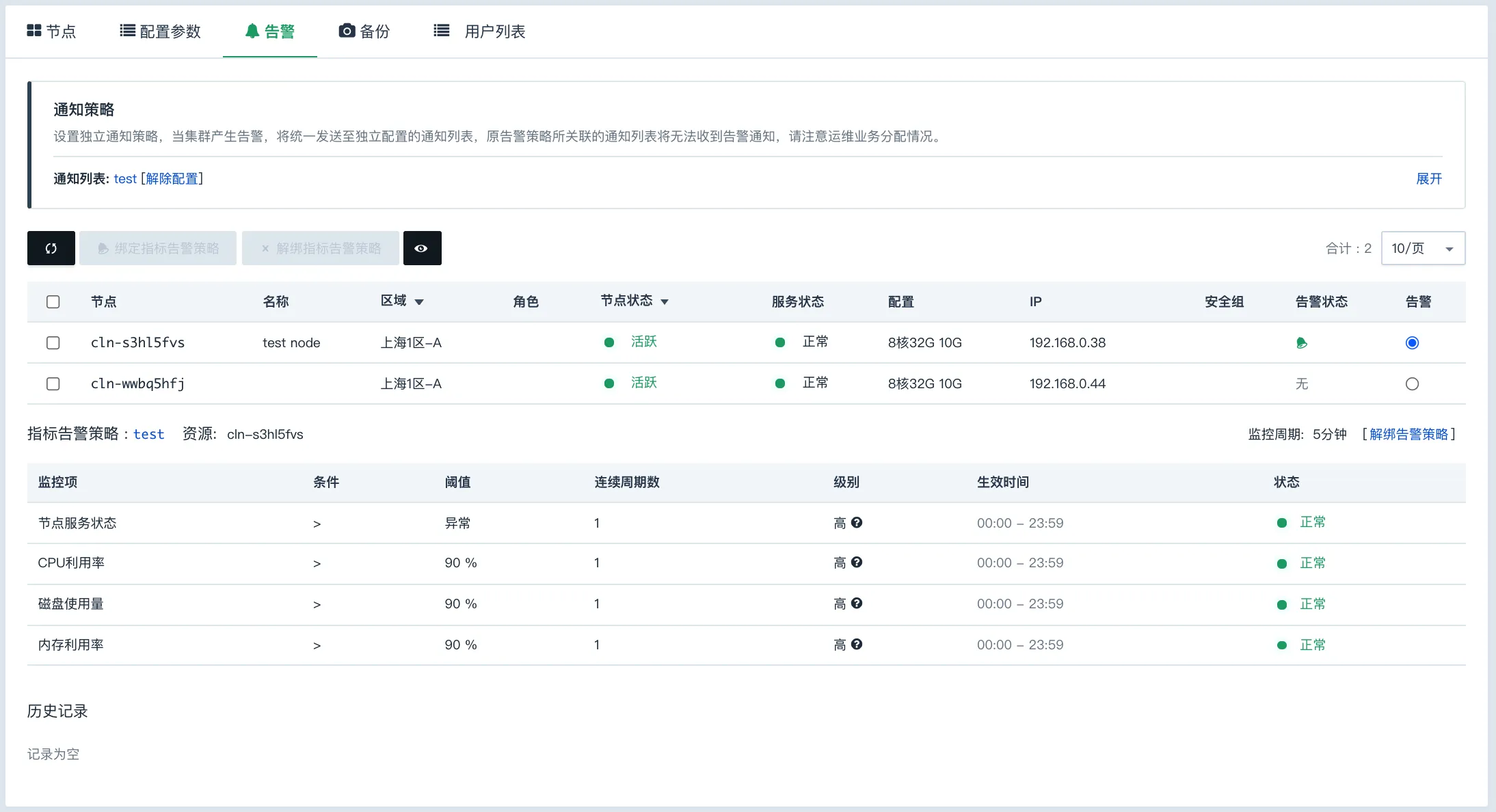1496x812 pixels.
Task: Click the refresh icon above the node table
Action: click(51, 247)
